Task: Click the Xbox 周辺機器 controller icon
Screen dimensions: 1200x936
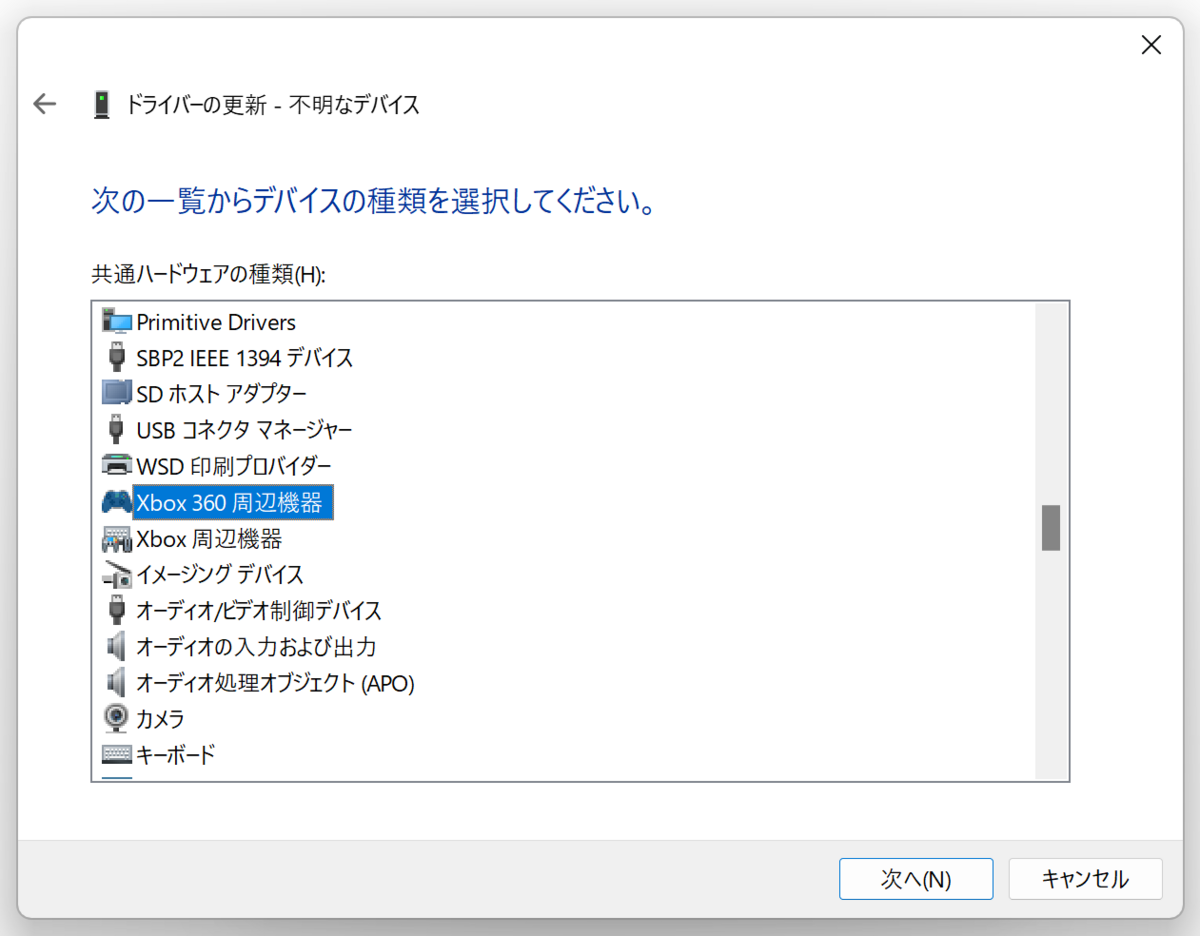Action: [x=117, y=539]
